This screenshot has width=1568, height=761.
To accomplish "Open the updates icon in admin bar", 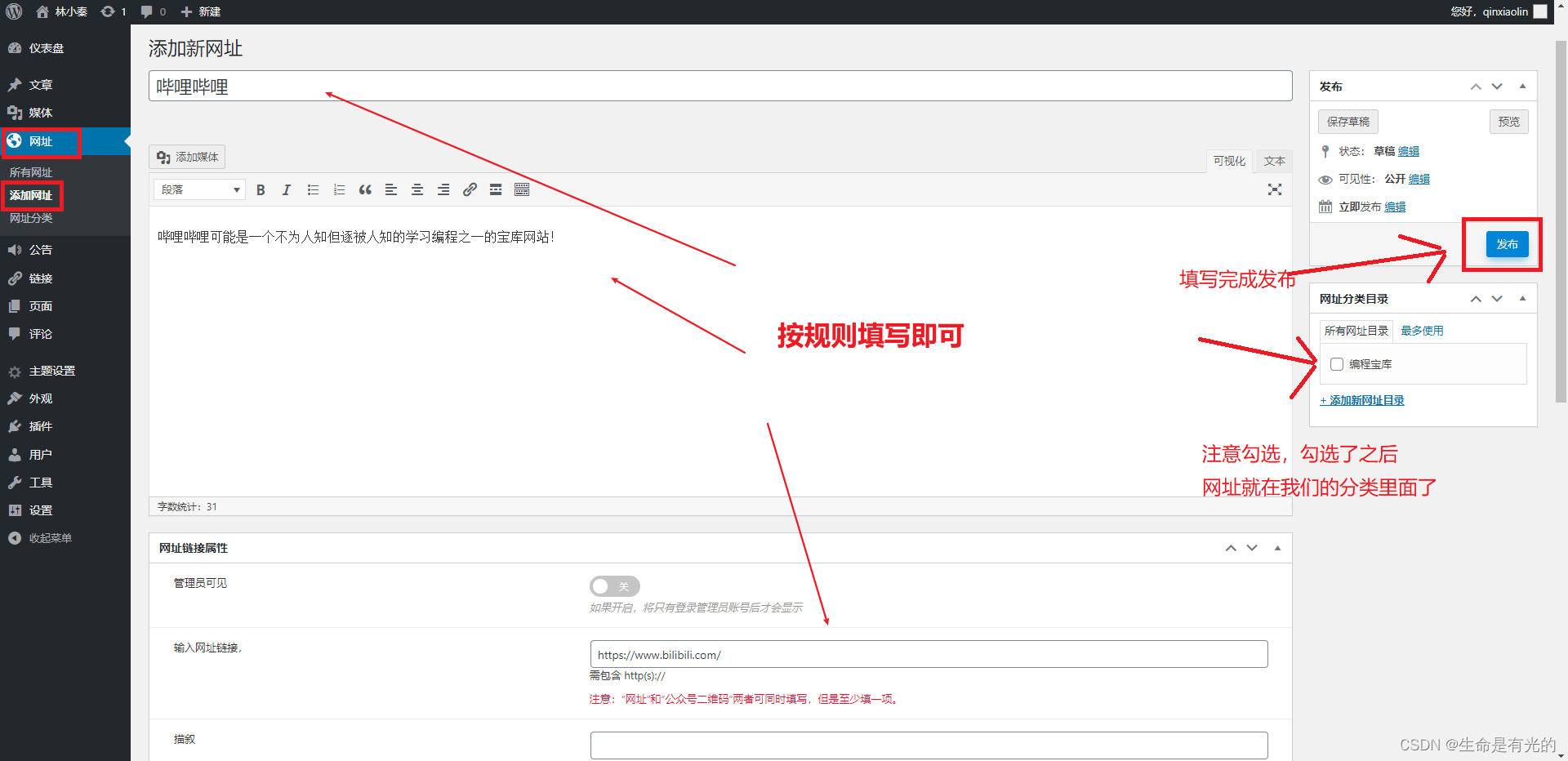I will [114, 11].
